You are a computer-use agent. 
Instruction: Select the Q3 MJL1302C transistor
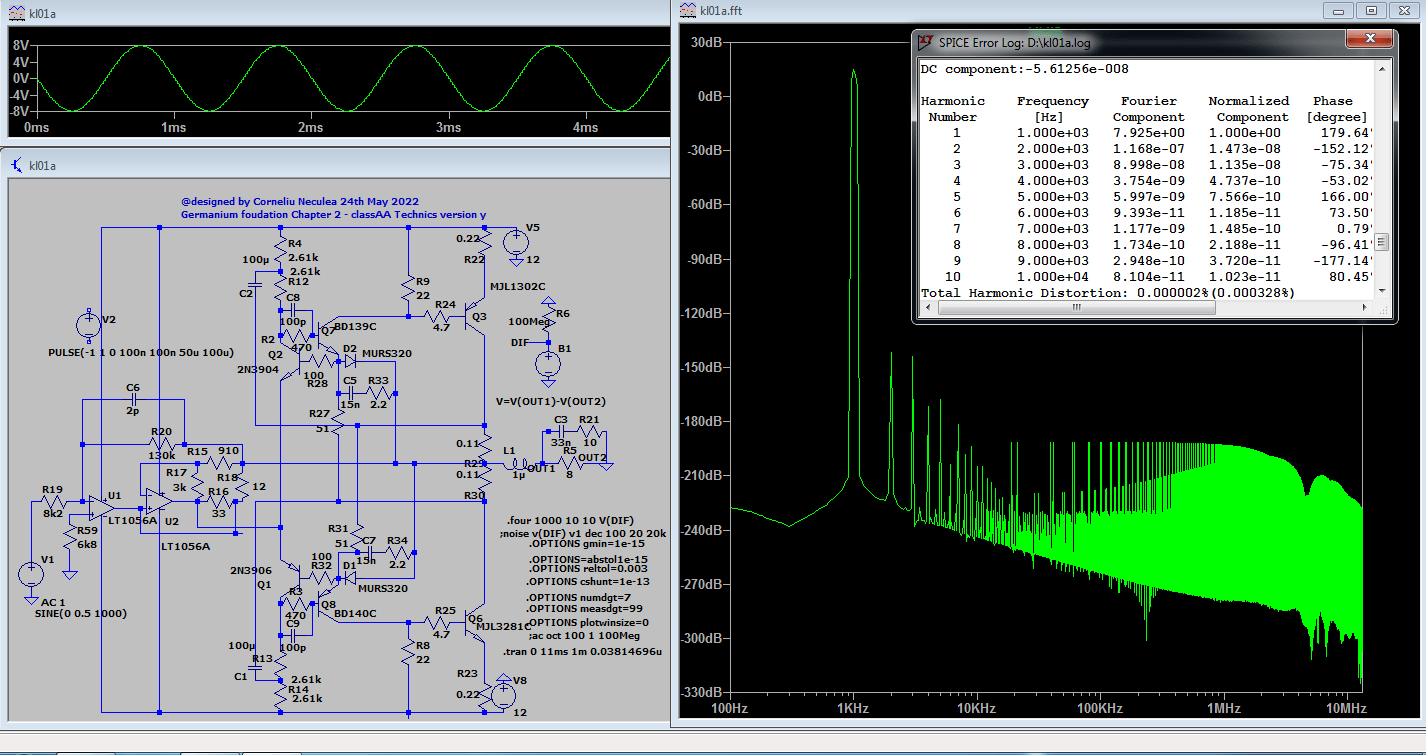point(477,318)
